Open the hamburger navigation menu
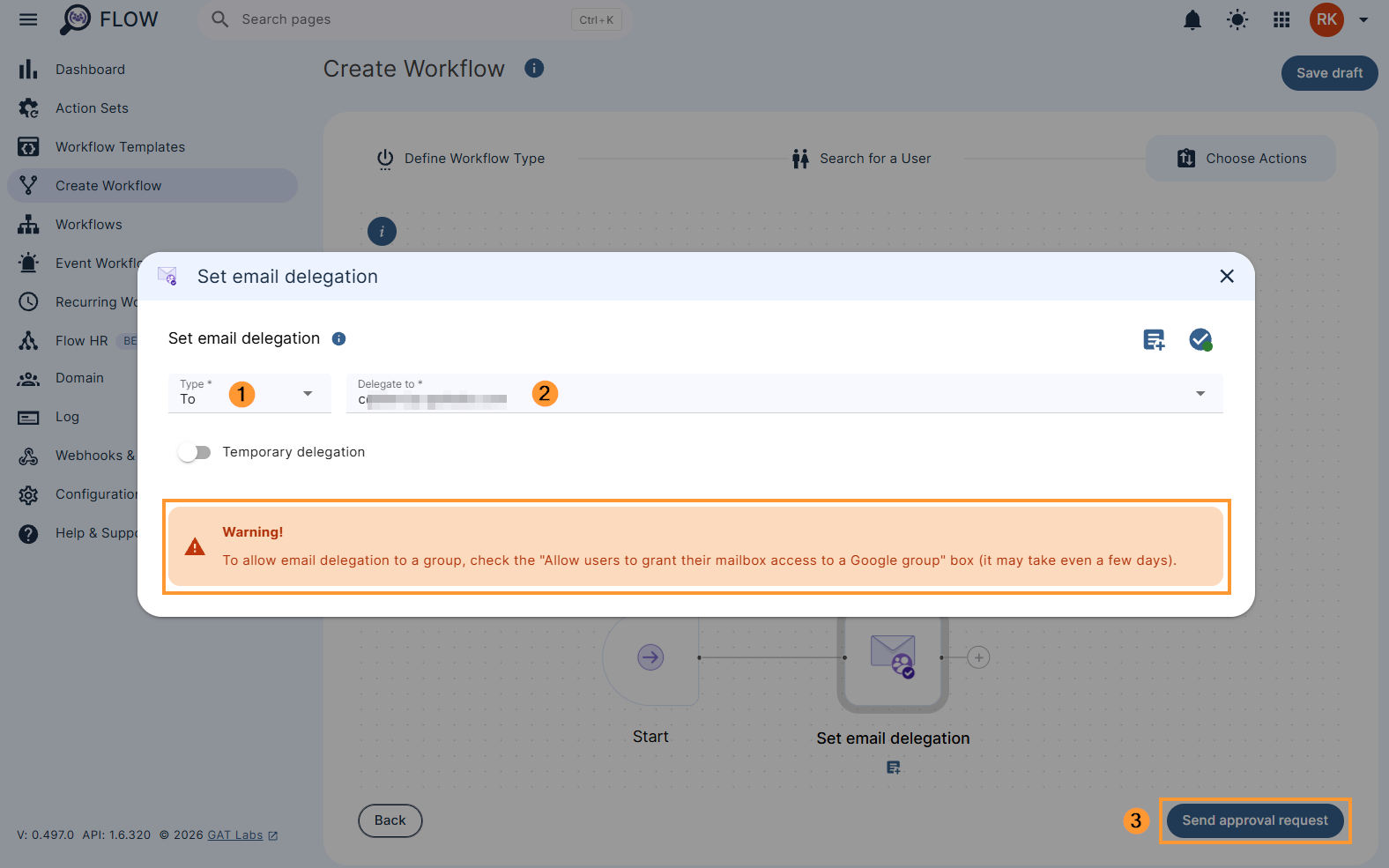The image size is (1389, 868). 28,19
